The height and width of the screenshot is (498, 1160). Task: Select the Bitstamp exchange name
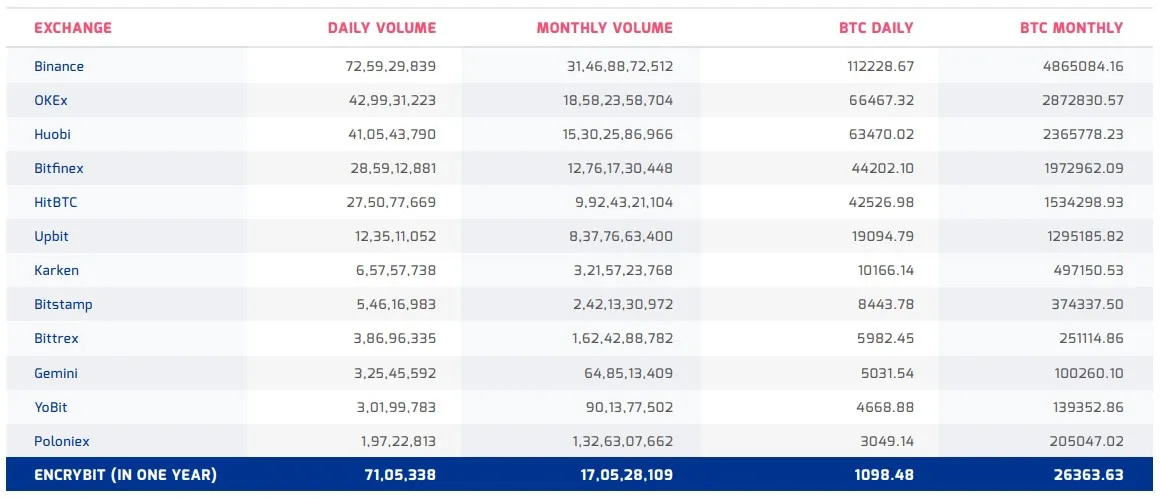click(63, 304)
